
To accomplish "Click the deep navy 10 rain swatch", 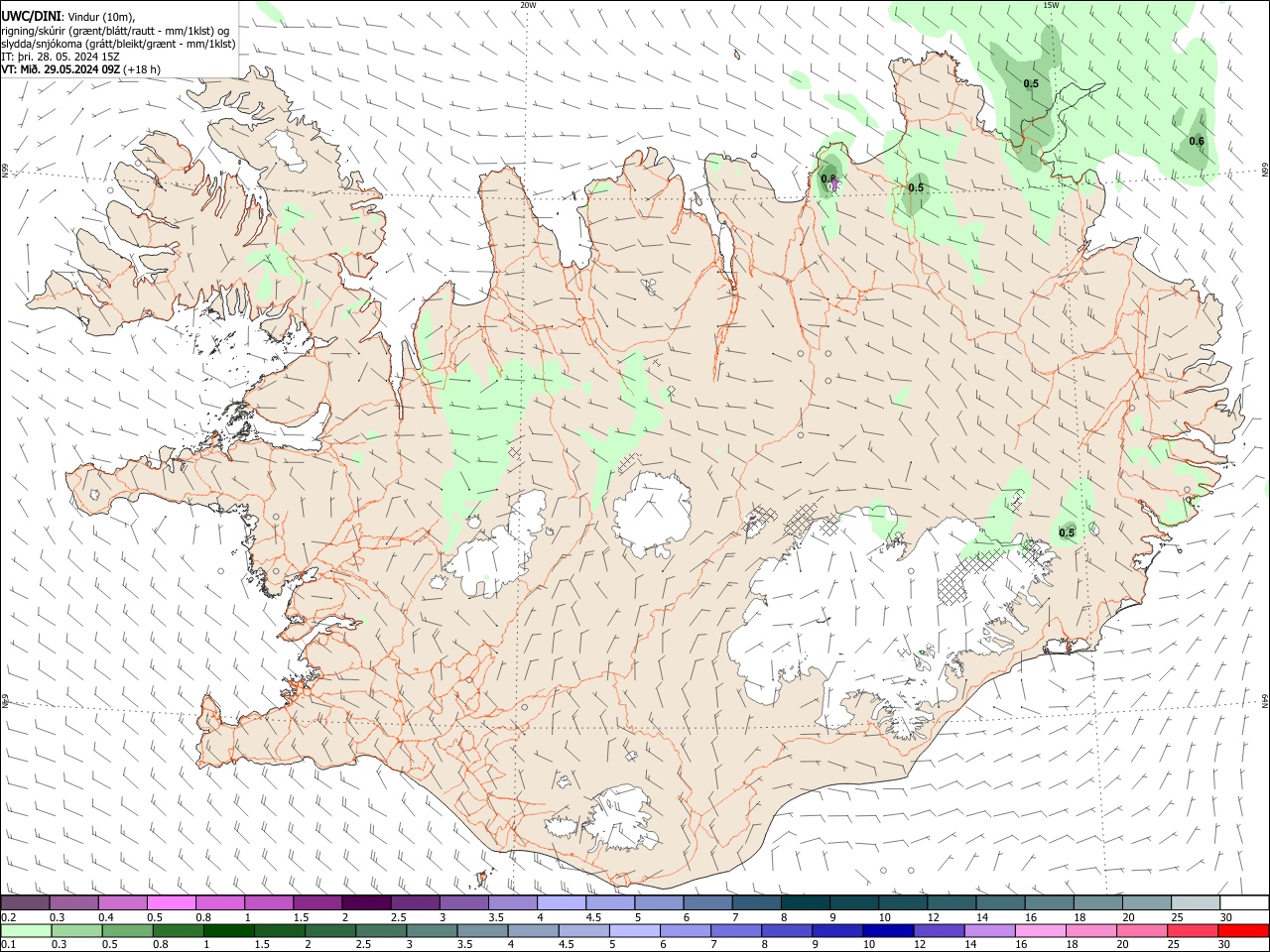I will (888, 930).
